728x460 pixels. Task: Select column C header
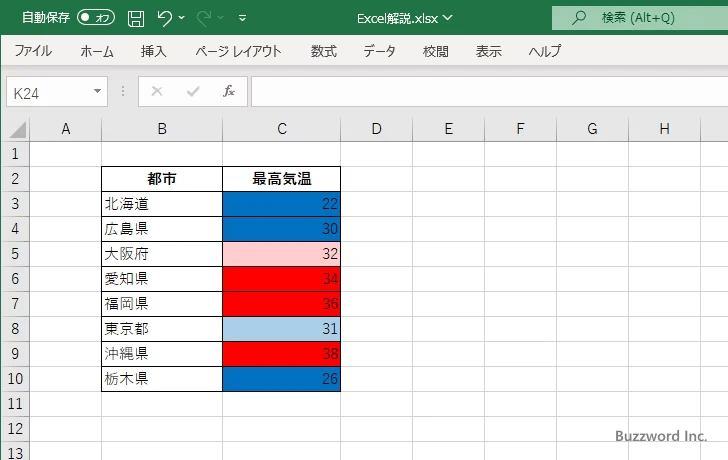tap(282, 129)
